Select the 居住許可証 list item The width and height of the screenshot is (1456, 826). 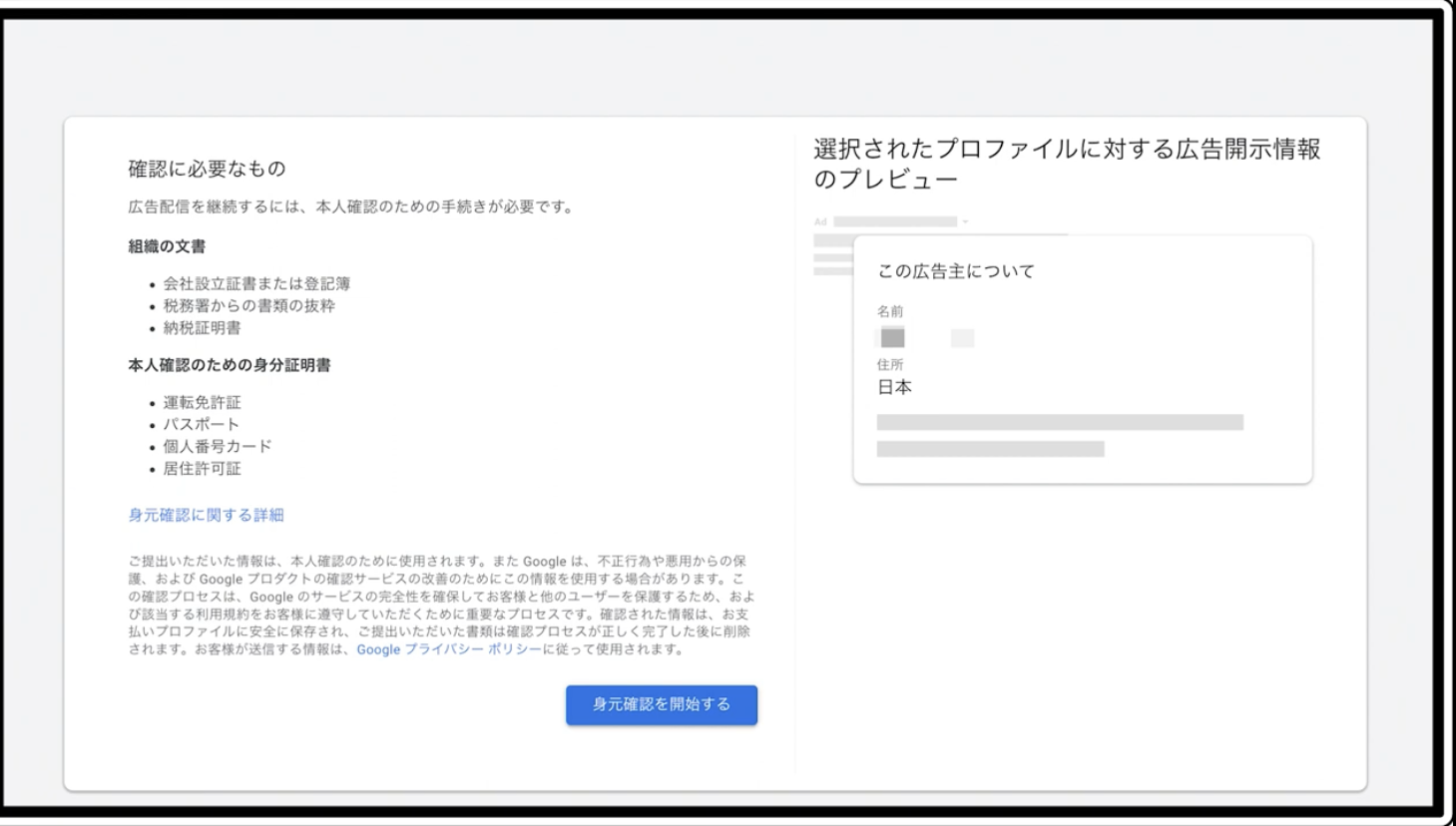click(x=202, y=469)
